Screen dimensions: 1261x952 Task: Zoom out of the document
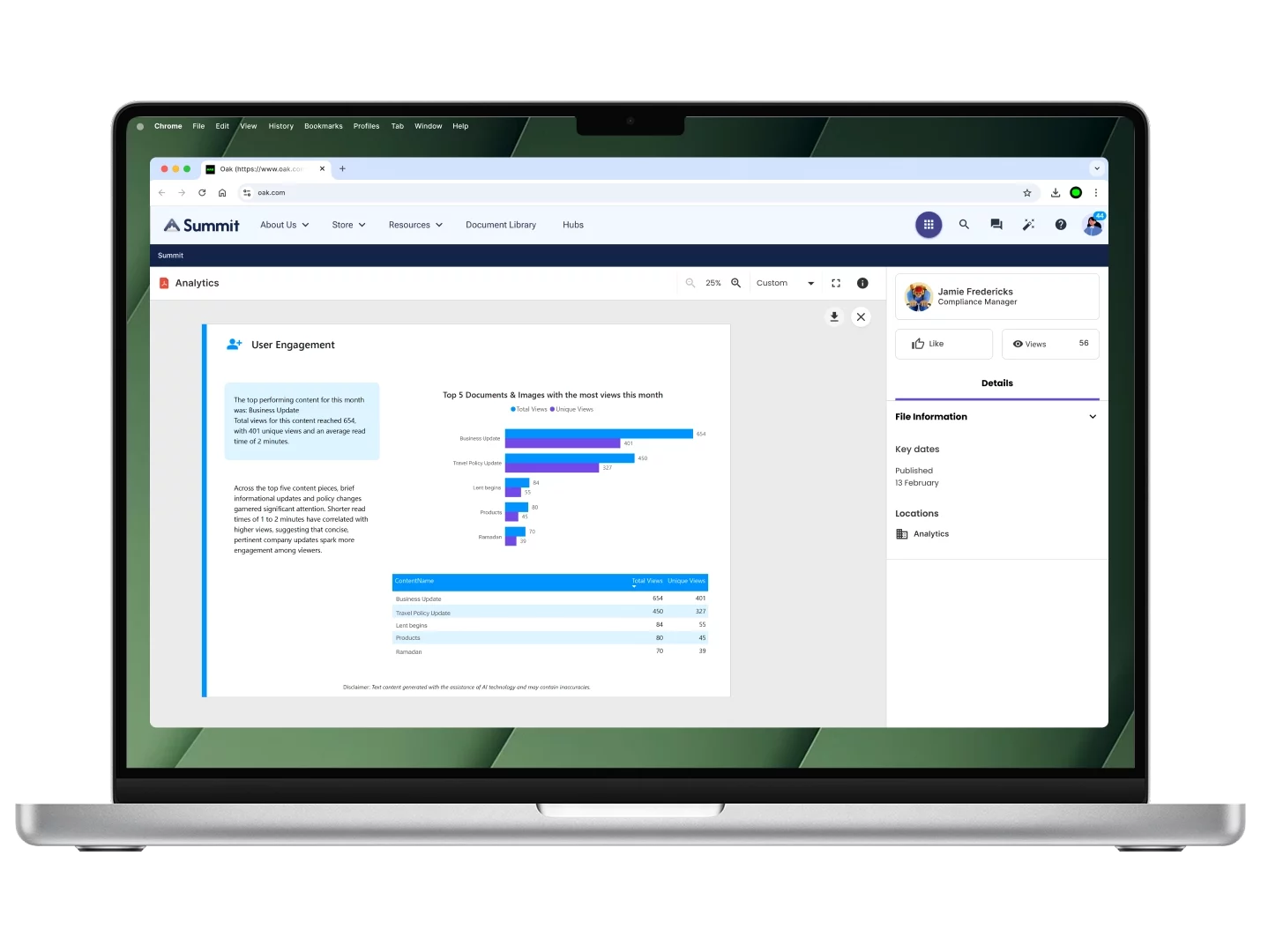click(690, 283)
